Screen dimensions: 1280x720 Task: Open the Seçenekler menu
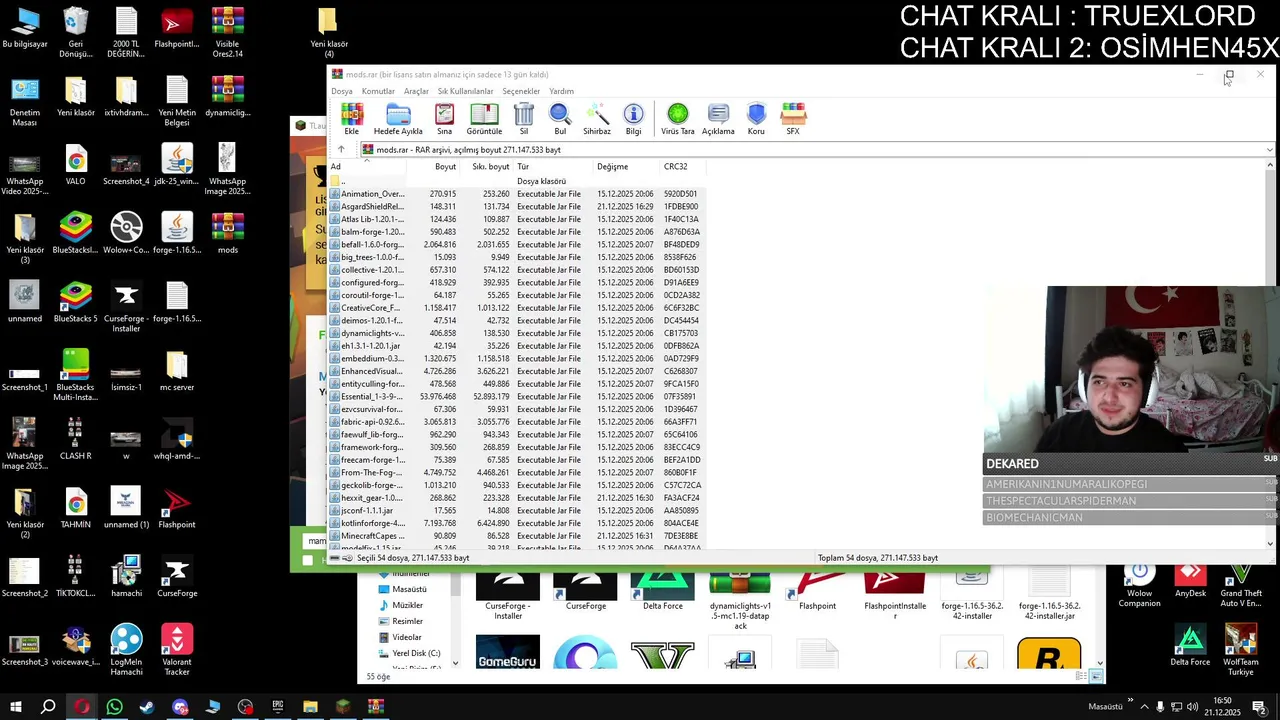521,91
